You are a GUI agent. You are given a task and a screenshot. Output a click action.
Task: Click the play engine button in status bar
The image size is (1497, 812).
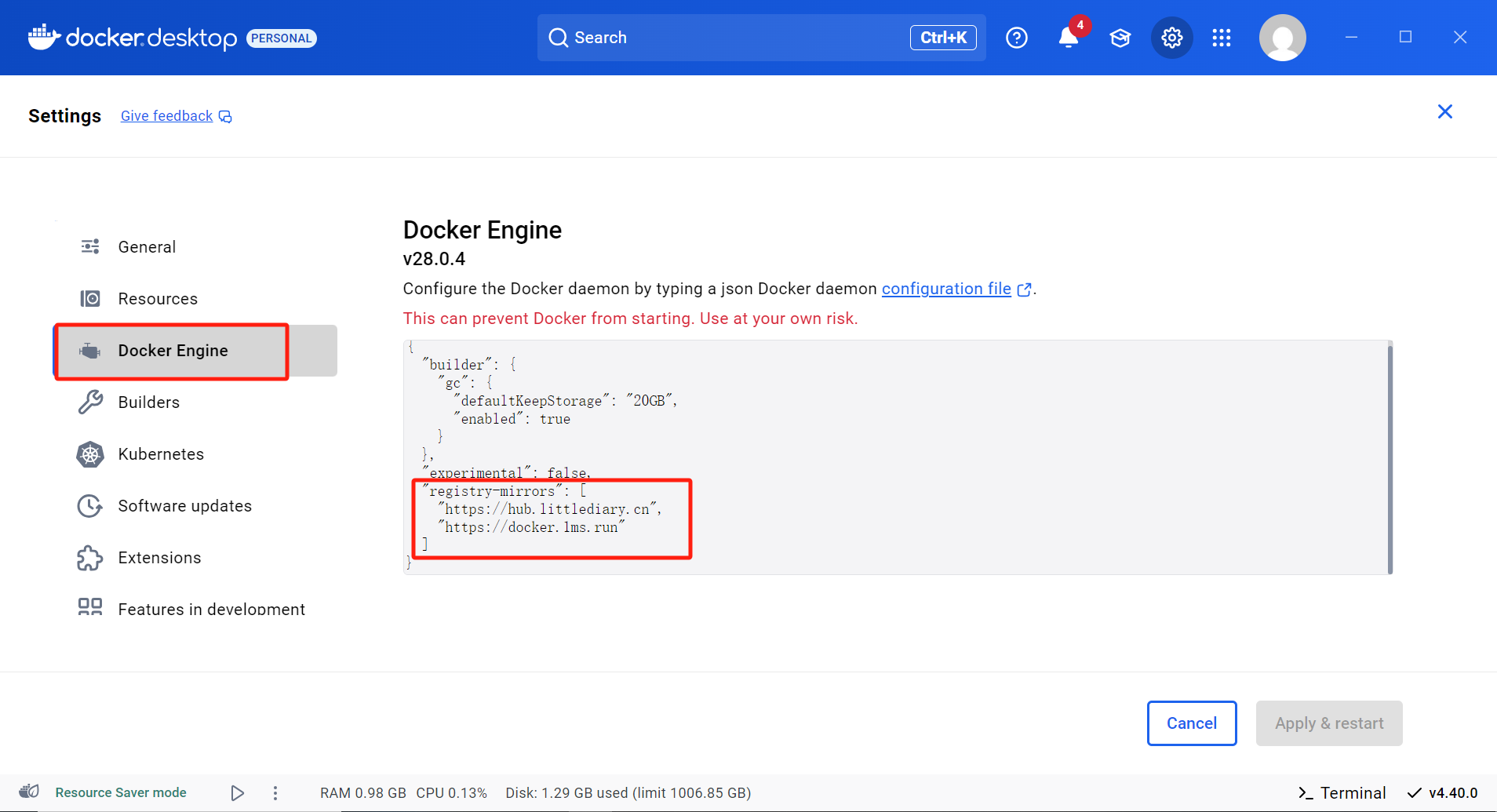237,793
